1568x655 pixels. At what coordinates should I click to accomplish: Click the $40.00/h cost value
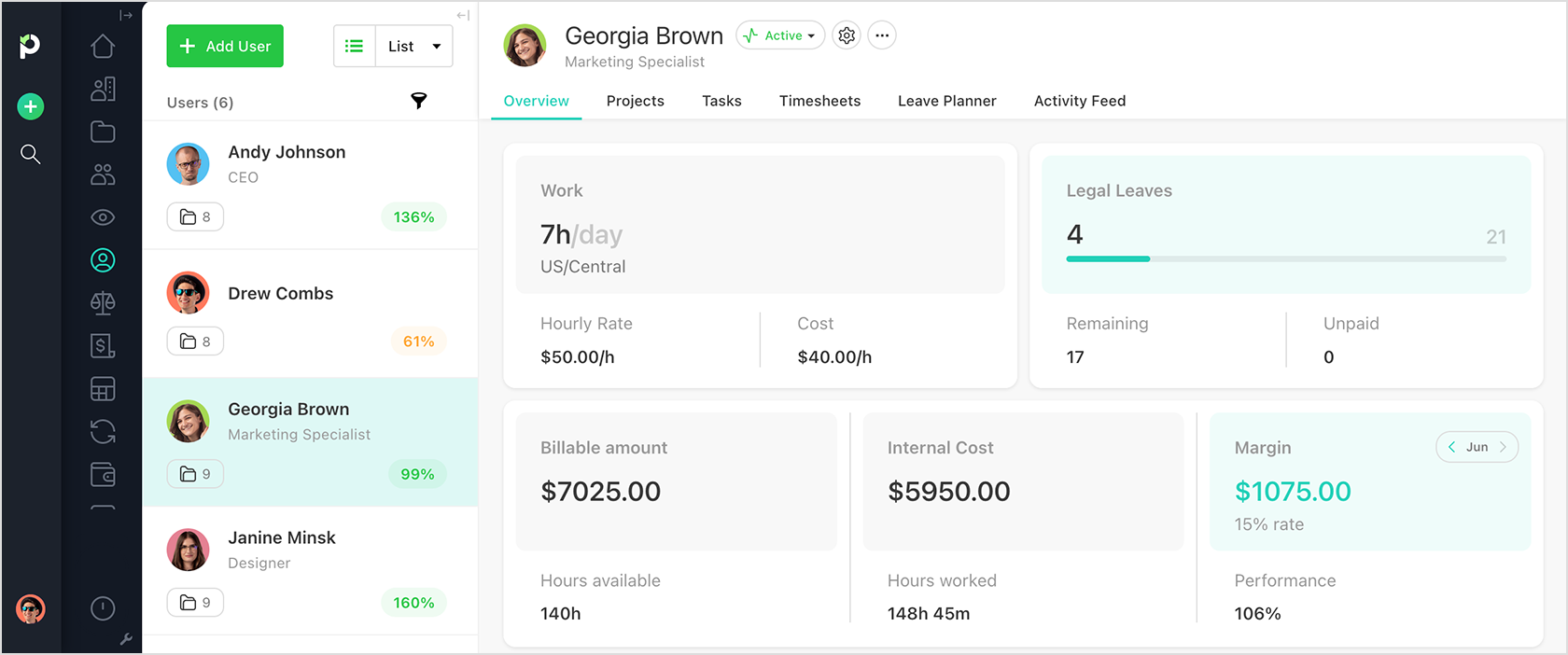(834, 357)
